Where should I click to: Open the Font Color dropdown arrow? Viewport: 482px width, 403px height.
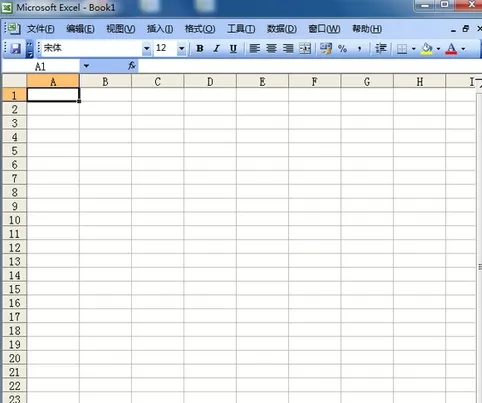tap(463, 49)
